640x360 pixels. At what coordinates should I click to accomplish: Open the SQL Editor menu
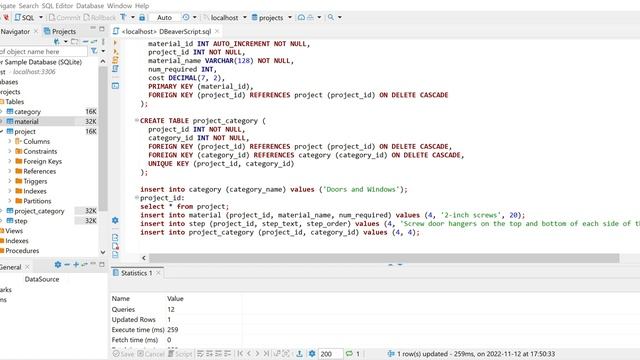coord(58,6)
